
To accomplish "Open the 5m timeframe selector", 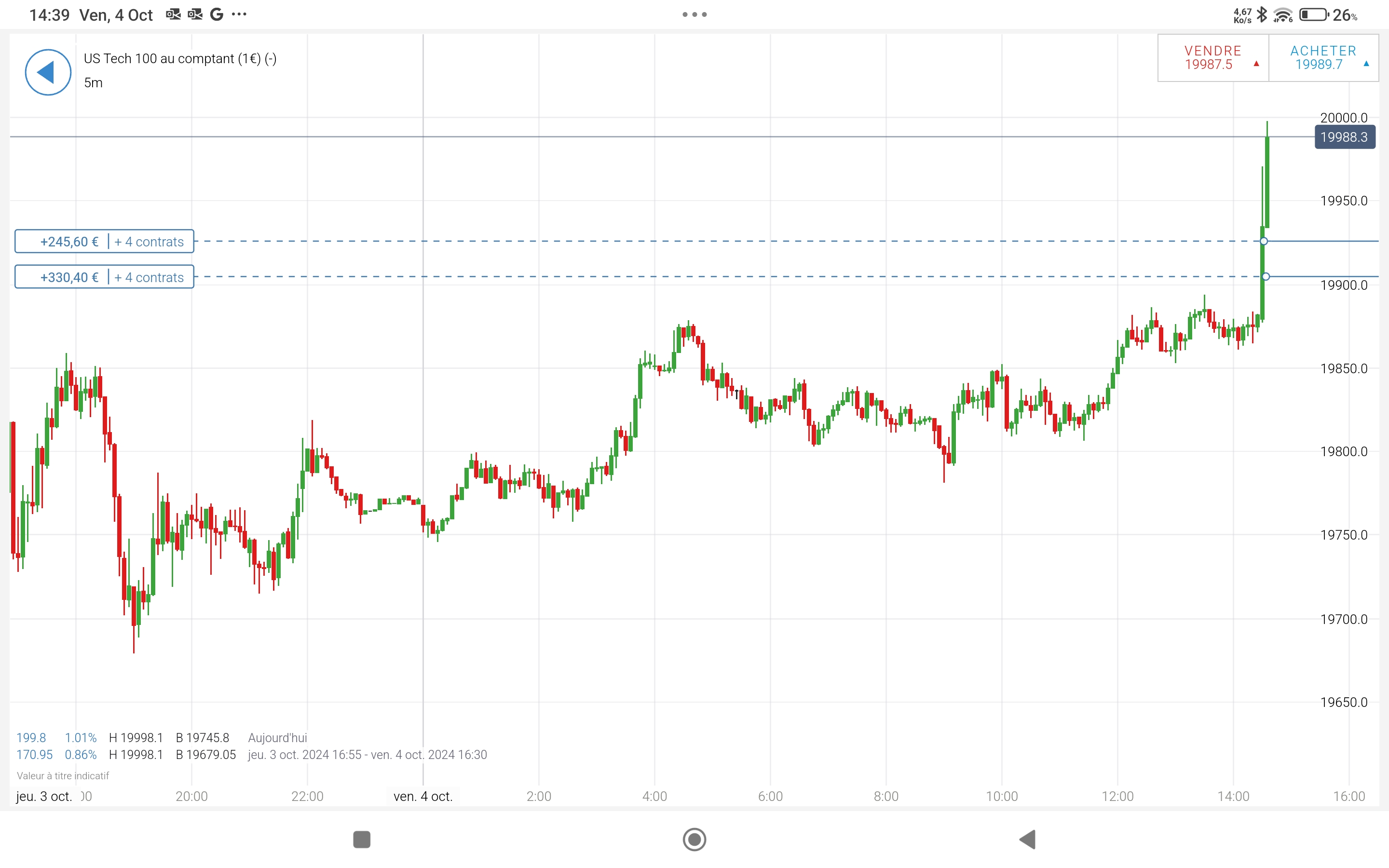I will [93, 82].
